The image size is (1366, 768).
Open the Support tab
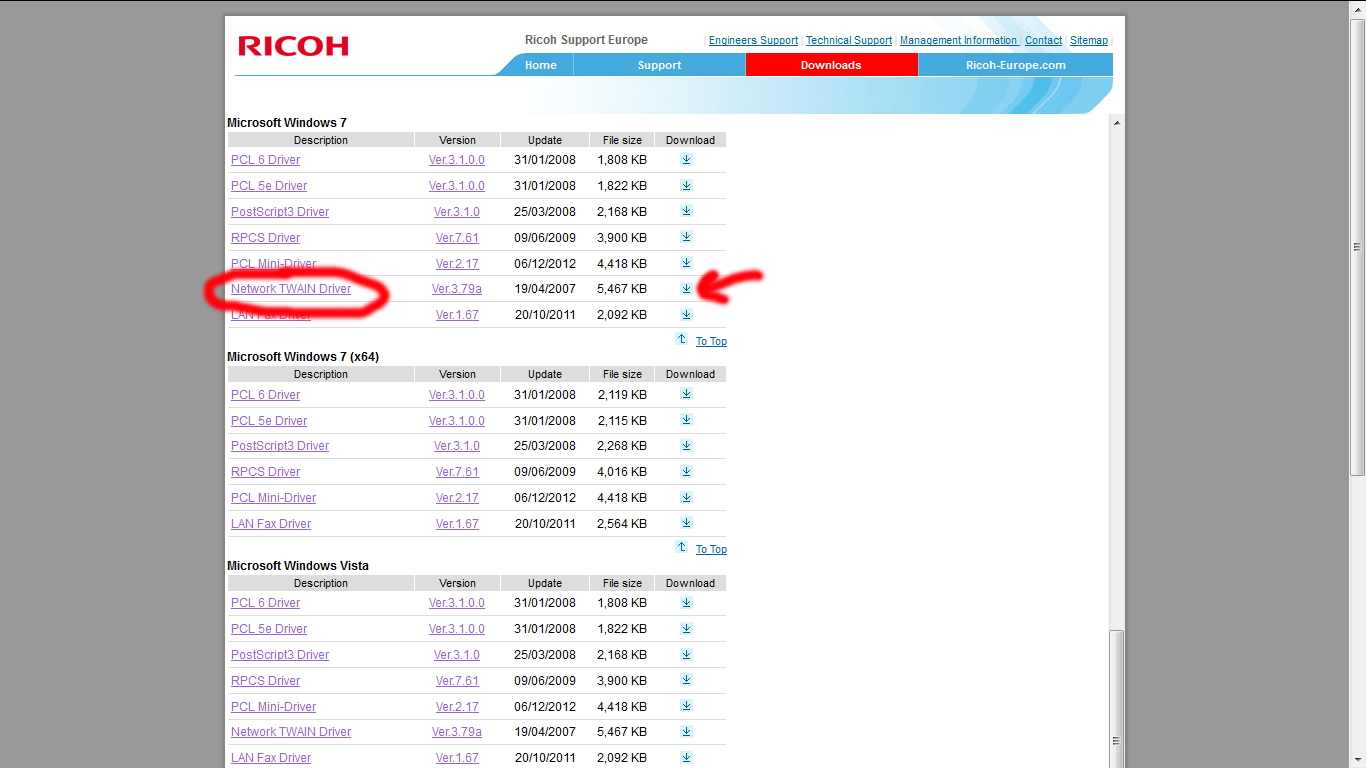click(659, 65)
